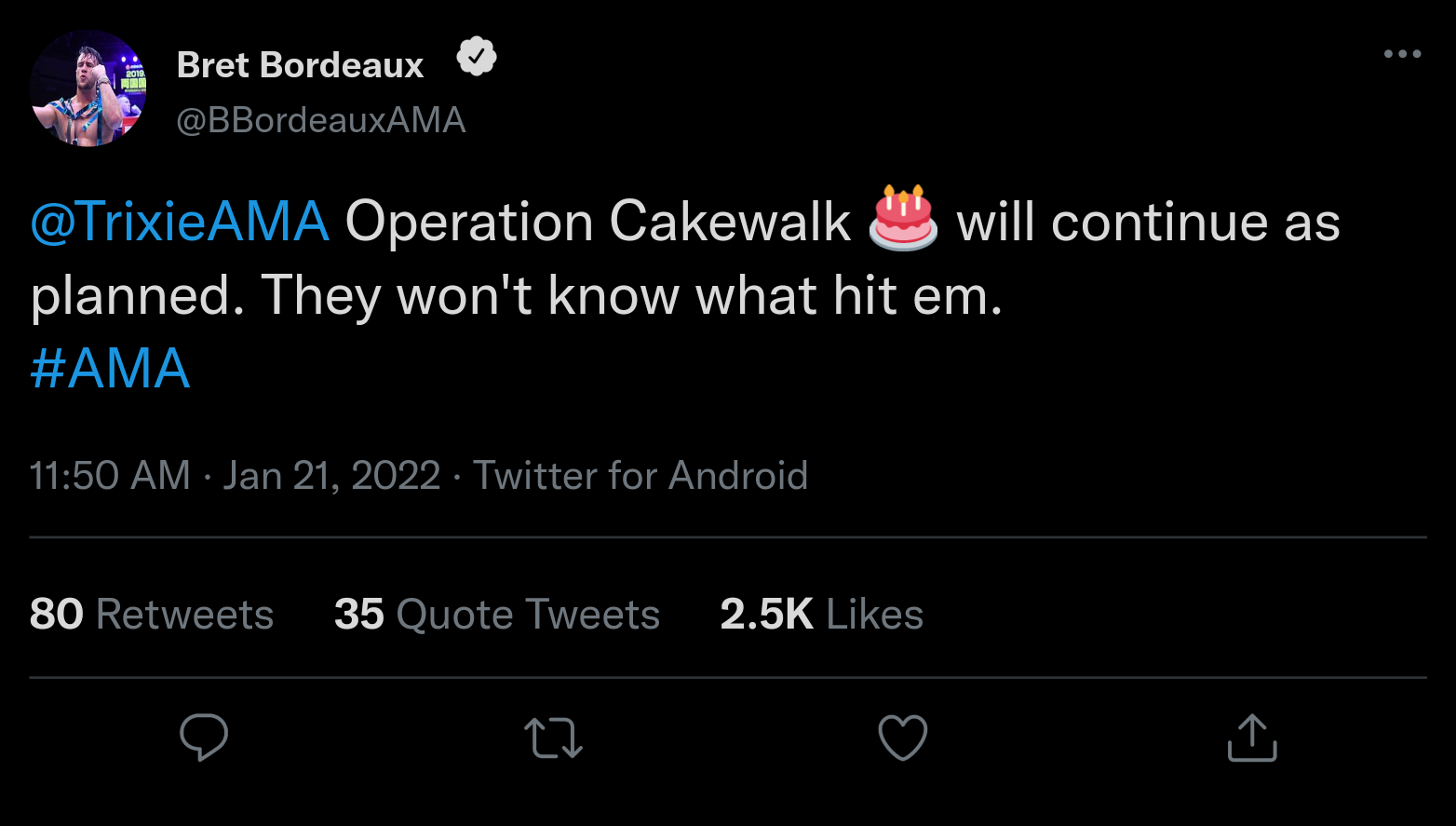Click the Twitter for Android source label
The height and width of the screenshot is (826, 1456).
pyautogui.click(x=640, y=476)
